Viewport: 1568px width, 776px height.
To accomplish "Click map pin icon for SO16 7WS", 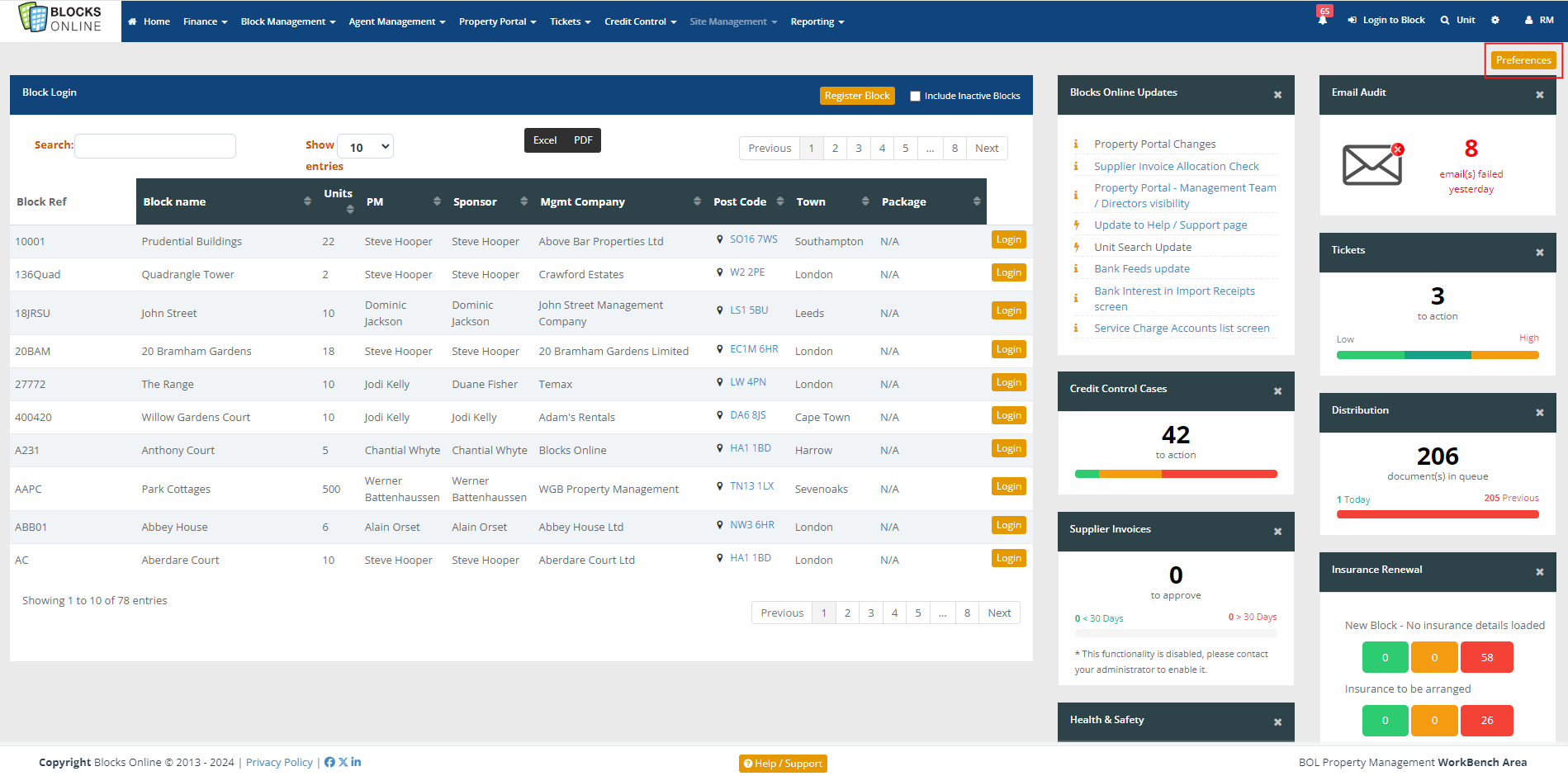I will click(719, 239).
